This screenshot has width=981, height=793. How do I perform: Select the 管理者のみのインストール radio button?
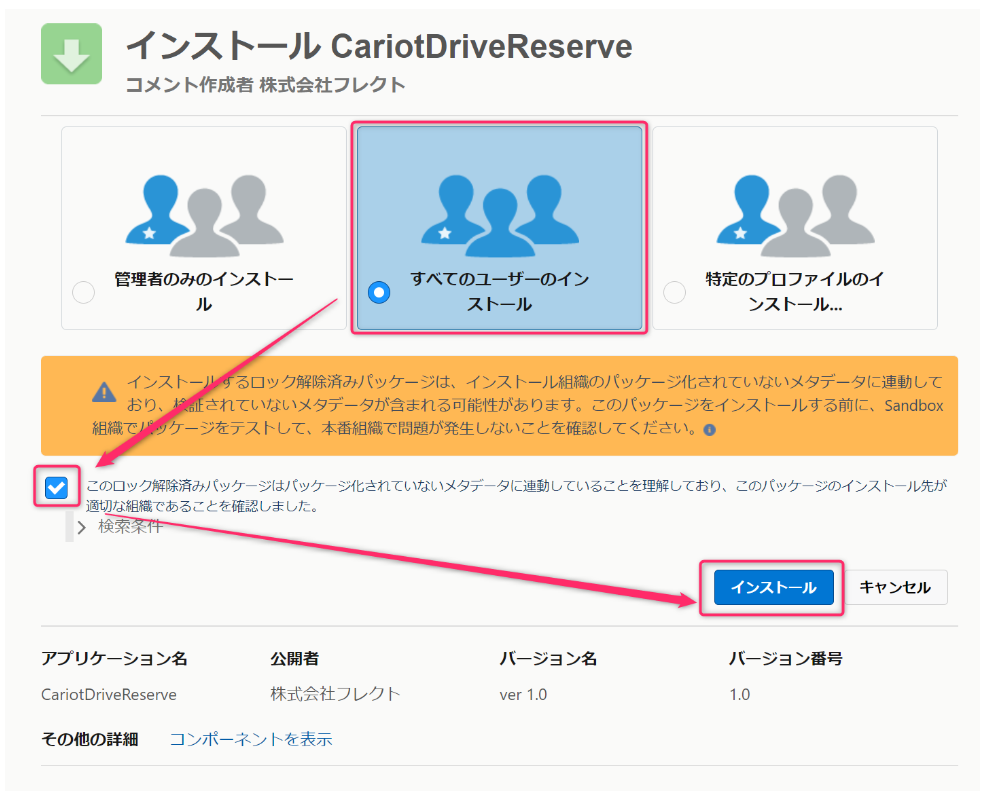pyautogui.click(x=83, y=292)
